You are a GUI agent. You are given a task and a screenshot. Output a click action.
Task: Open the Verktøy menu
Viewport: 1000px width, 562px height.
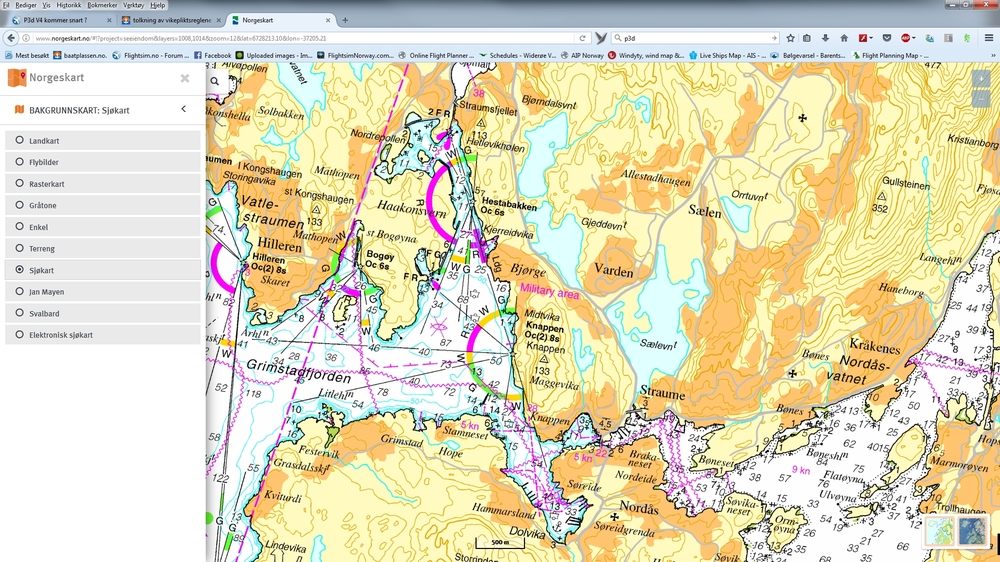pyautogui.click(x=133, y=5)
